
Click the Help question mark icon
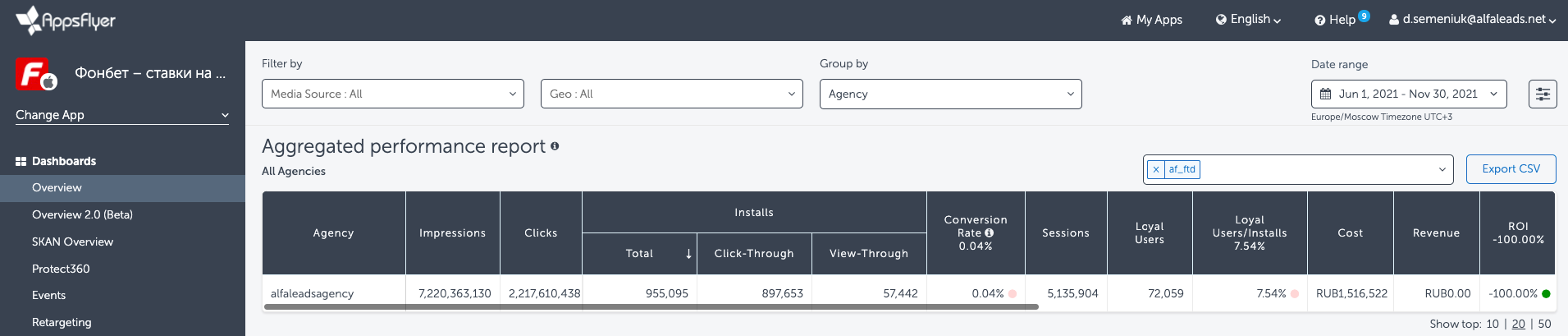(x=1320, y=21)
